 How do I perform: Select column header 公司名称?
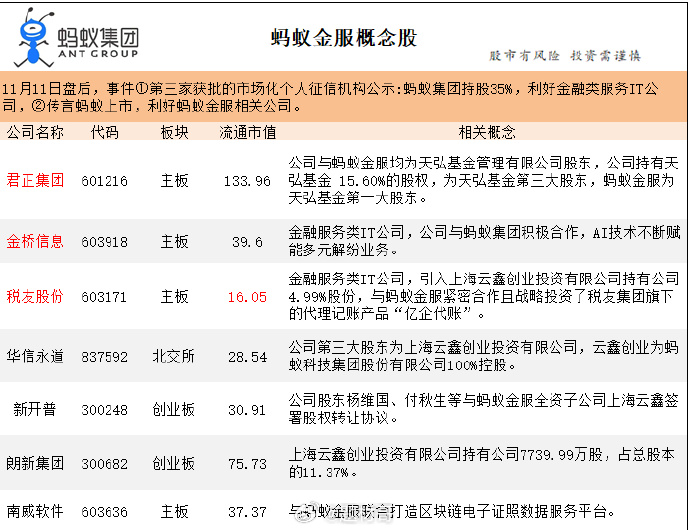click(x=35, y=132)
